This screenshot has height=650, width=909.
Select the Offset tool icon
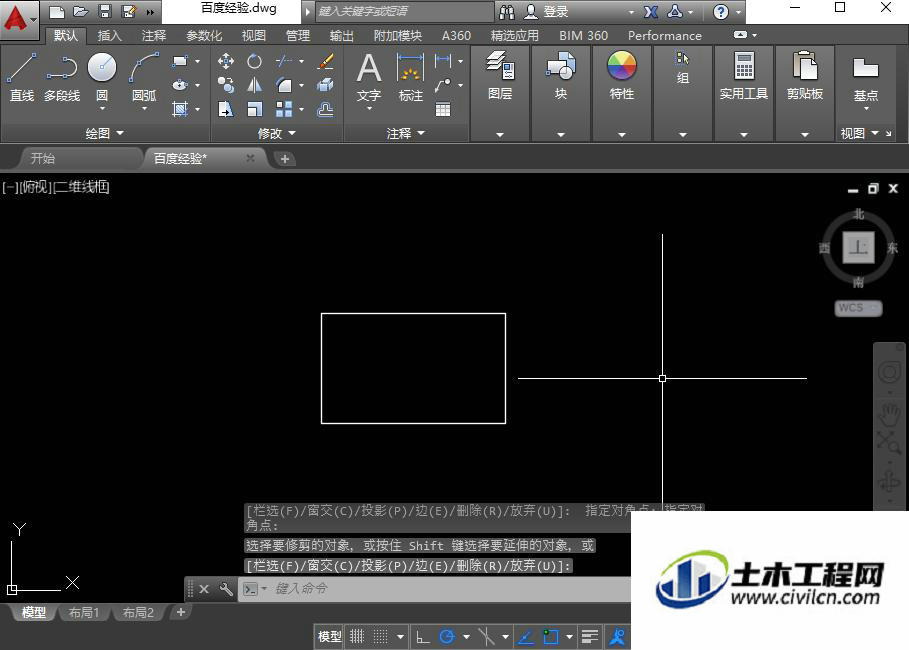tap(326, 109)
